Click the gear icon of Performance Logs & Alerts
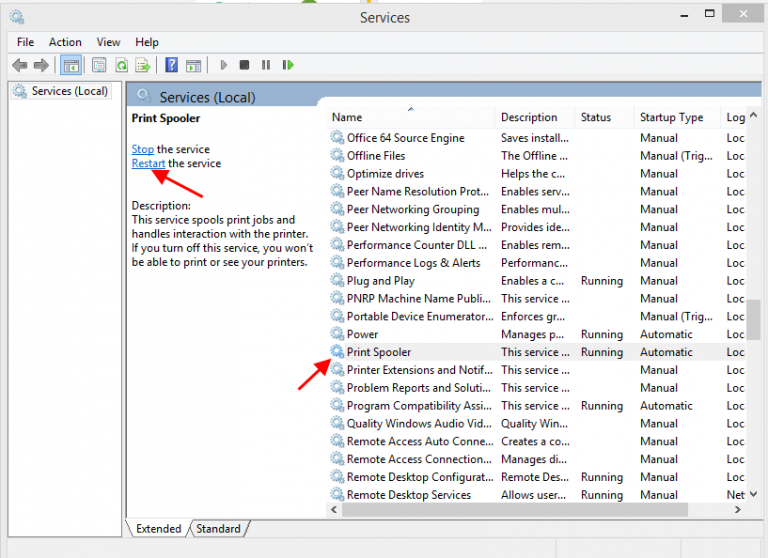The height and width of the screenshot is (558, 768). click(337, 263)
